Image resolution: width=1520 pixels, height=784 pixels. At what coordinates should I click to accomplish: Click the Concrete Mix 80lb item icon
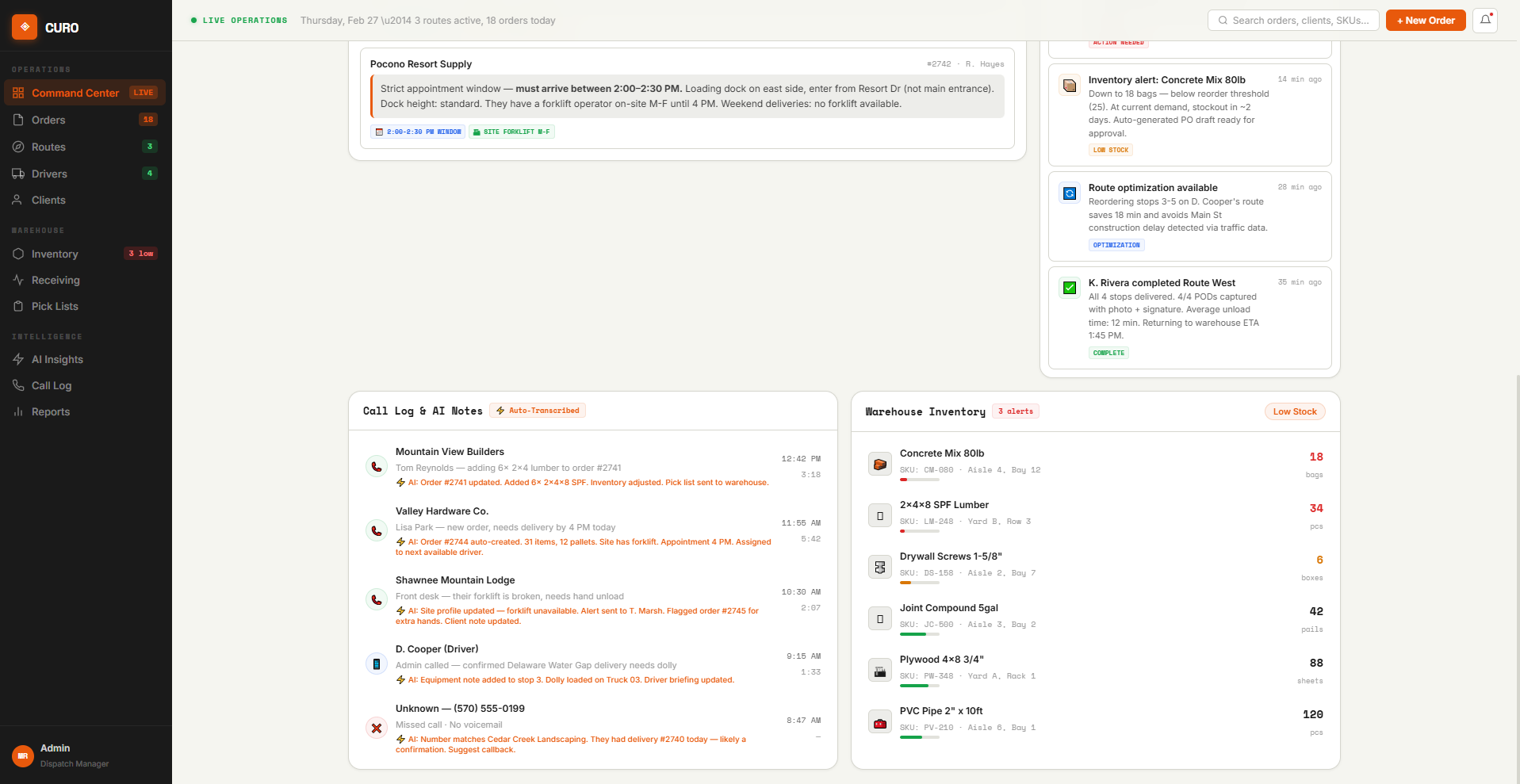880,465
